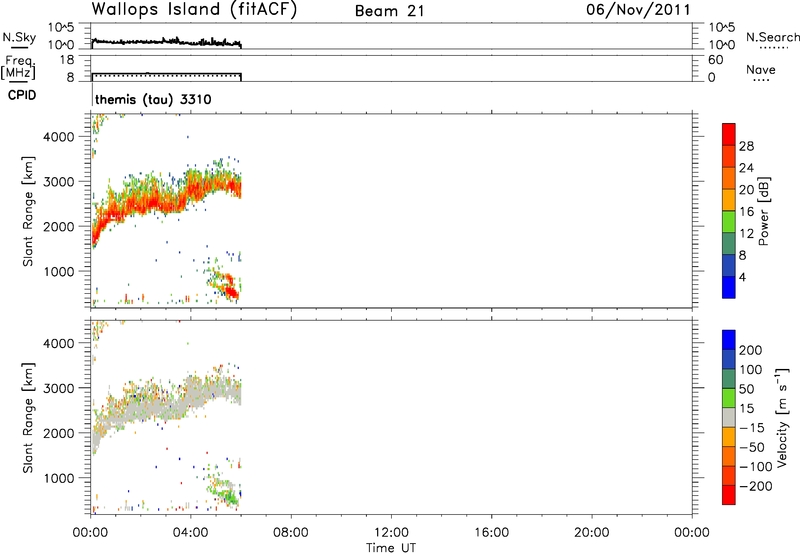Pick the red top segment of power colorbar

pos(729,134)
